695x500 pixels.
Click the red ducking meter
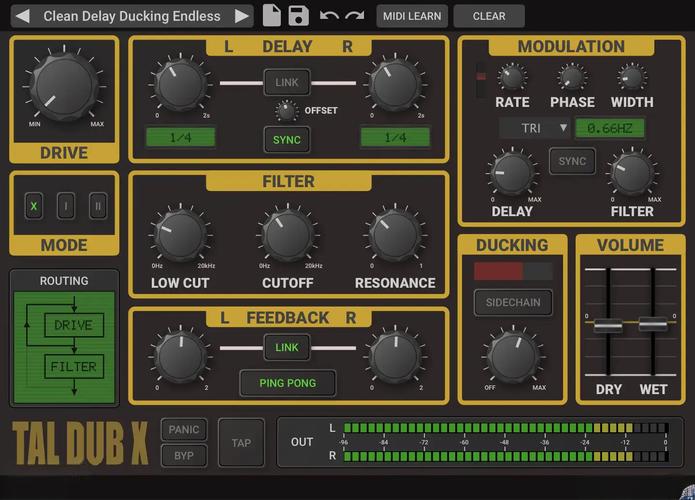click(513, 271)
